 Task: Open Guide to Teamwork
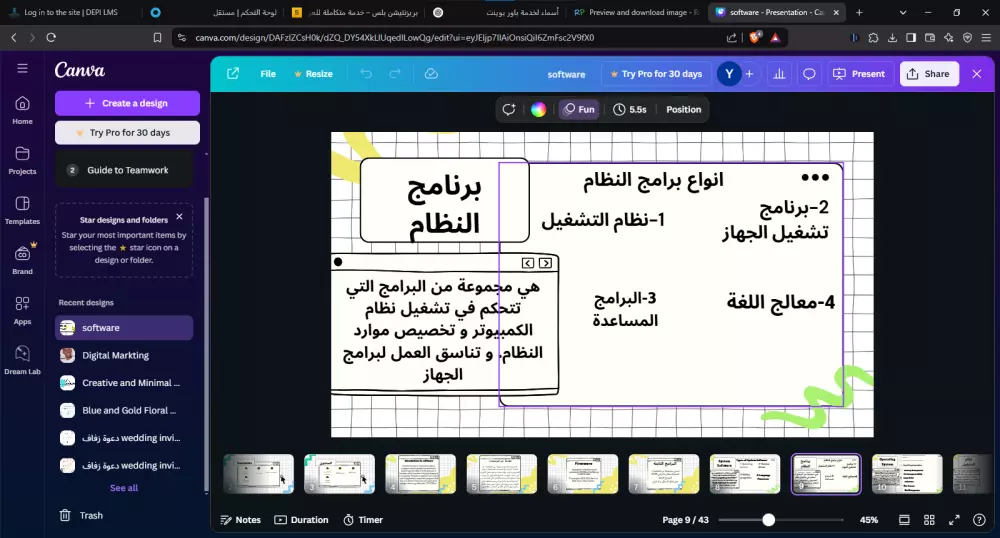point(124,170)
